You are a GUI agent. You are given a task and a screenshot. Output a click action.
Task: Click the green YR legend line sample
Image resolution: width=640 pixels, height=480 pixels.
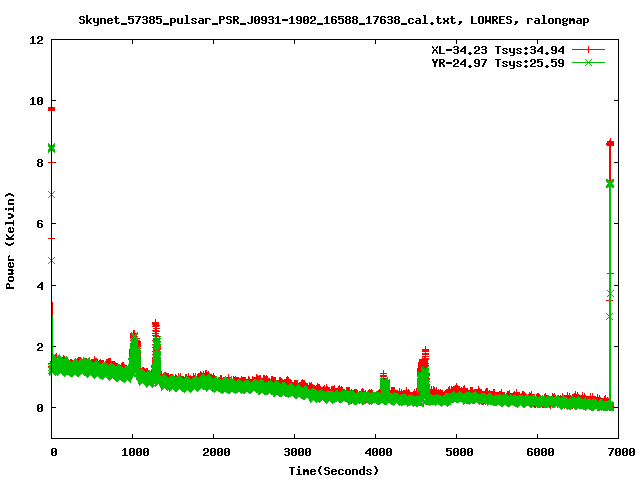click(588, 62)
